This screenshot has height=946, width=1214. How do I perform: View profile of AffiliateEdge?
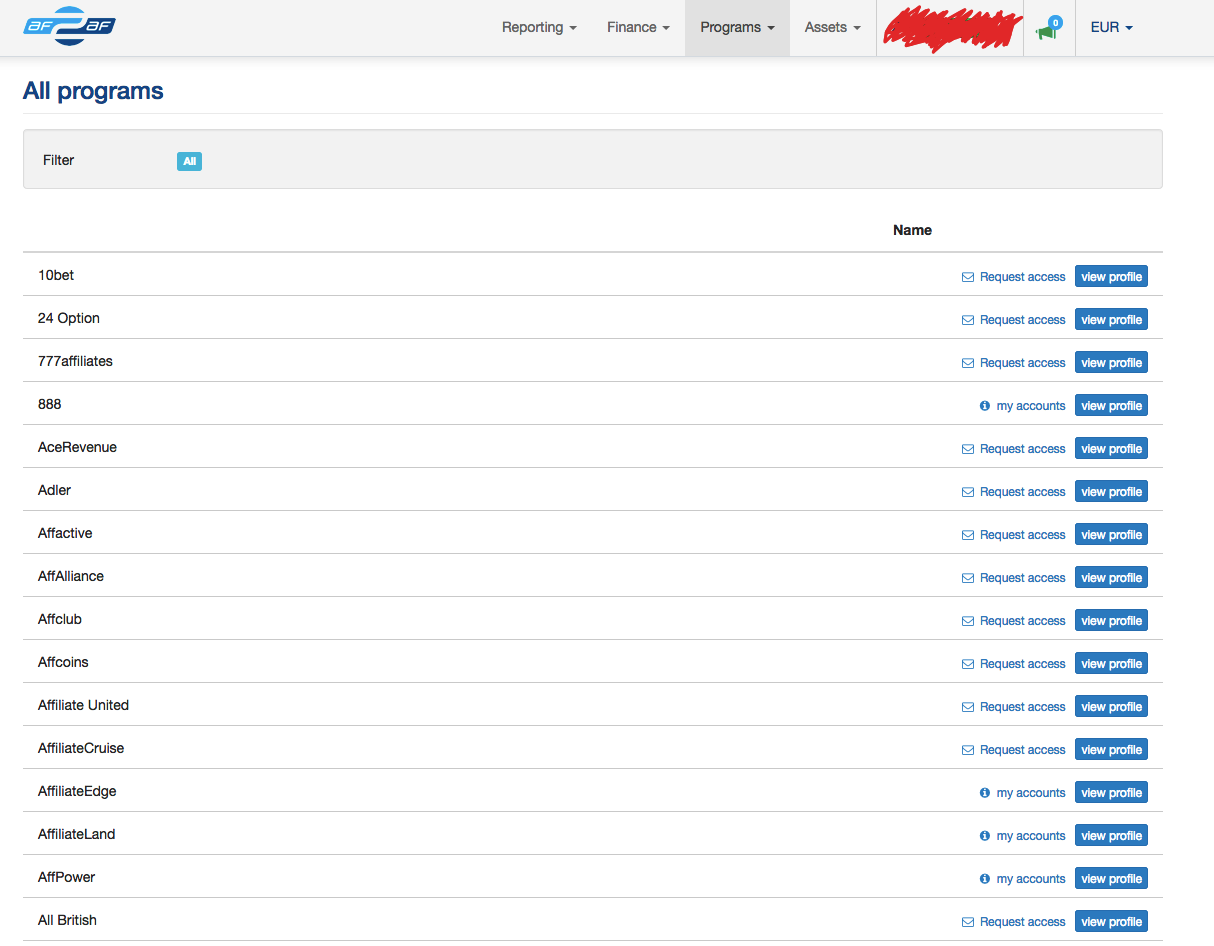tap(1111, 793)
